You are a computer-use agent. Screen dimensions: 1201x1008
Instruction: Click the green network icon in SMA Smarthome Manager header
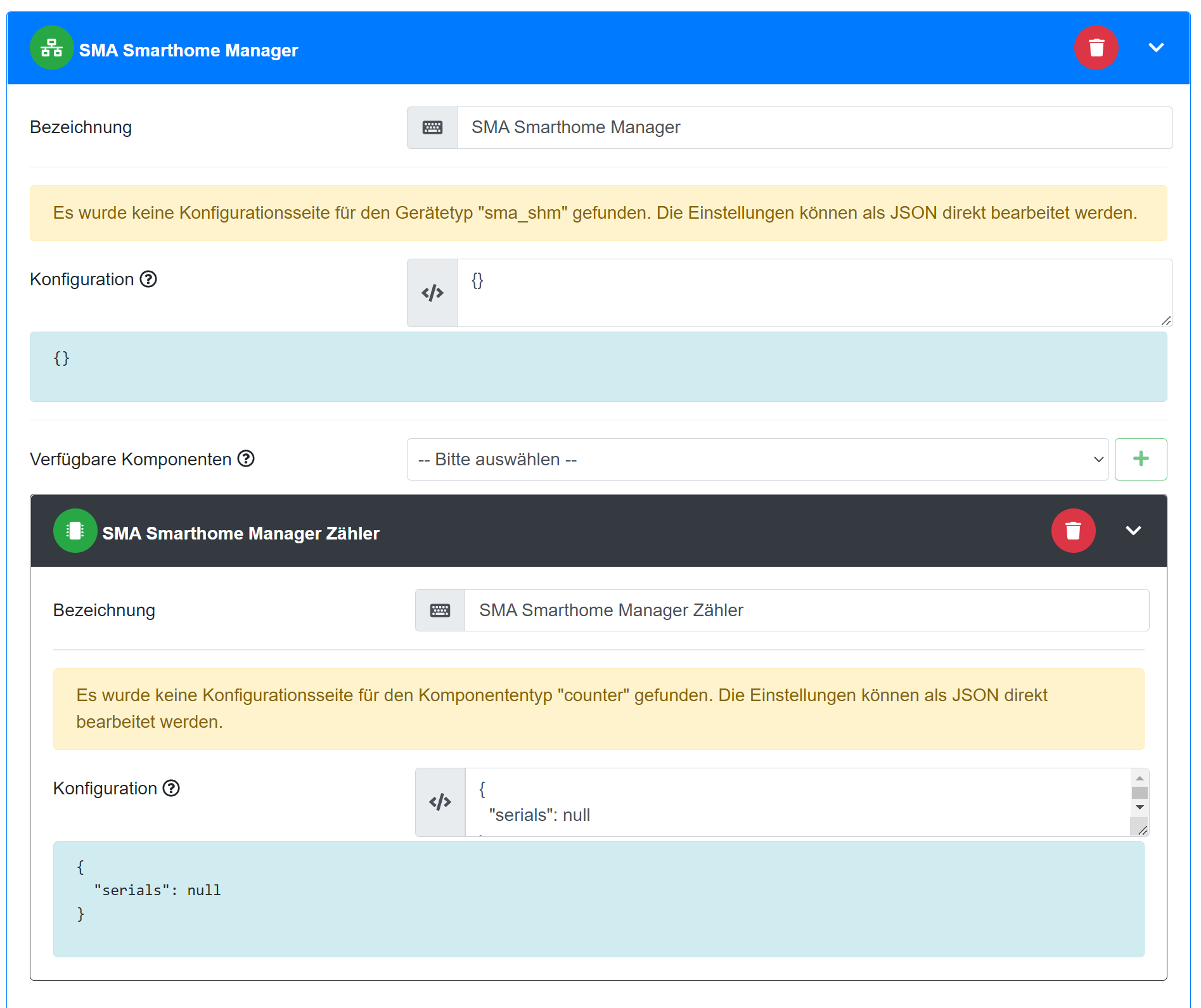[x=51, y=48]
